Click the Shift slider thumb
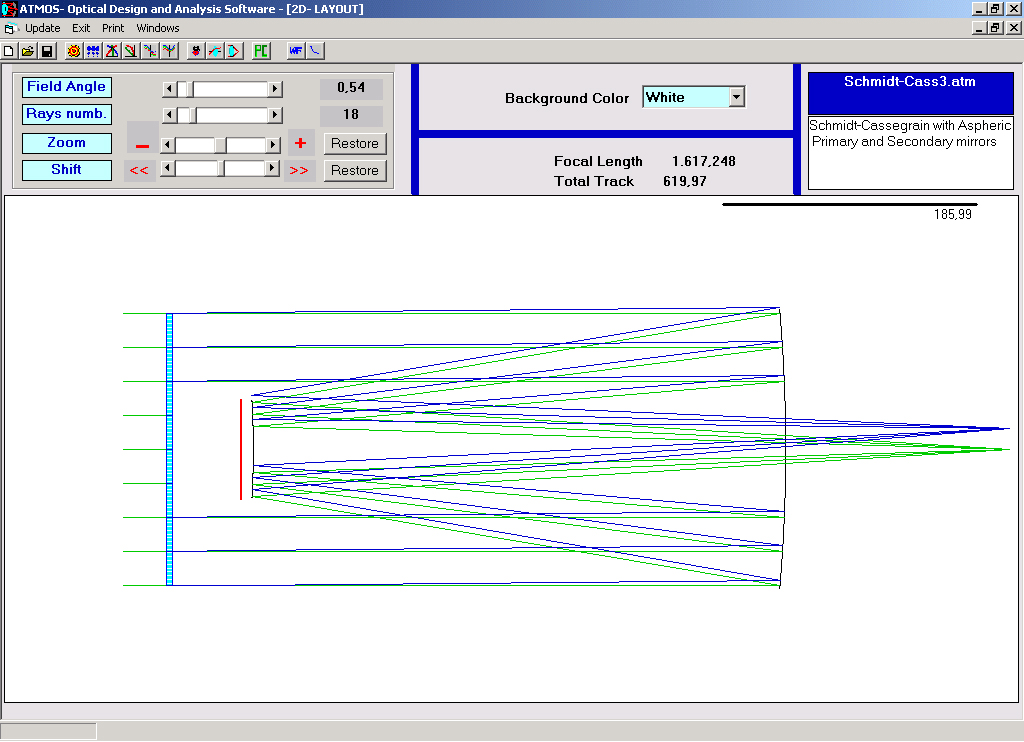 [x=221, y=169]
